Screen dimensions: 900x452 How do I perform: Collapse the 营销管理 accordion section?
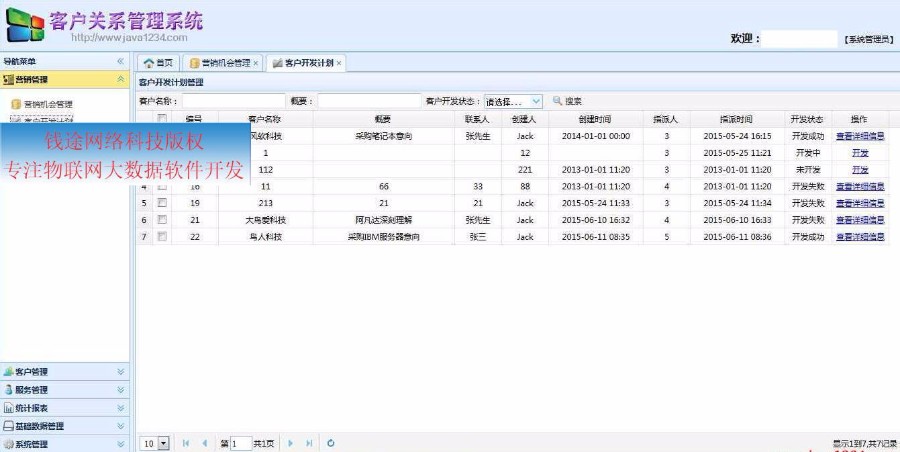121,79
